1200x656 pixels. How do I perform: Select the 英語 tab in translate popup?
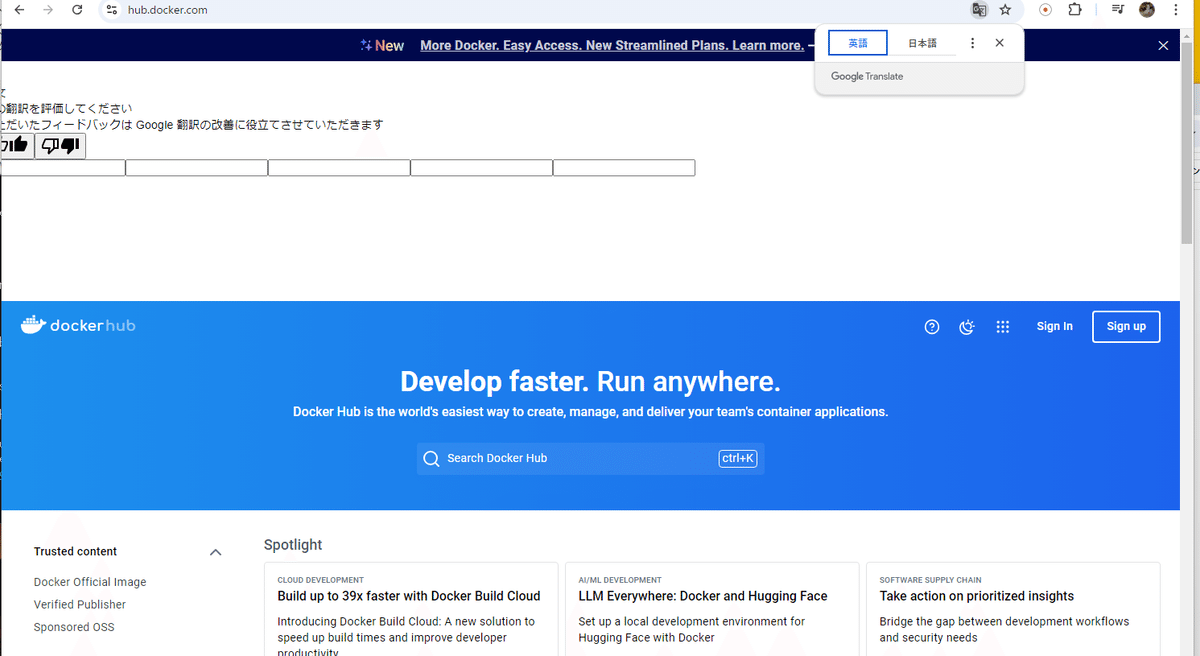tap(858, 43)
